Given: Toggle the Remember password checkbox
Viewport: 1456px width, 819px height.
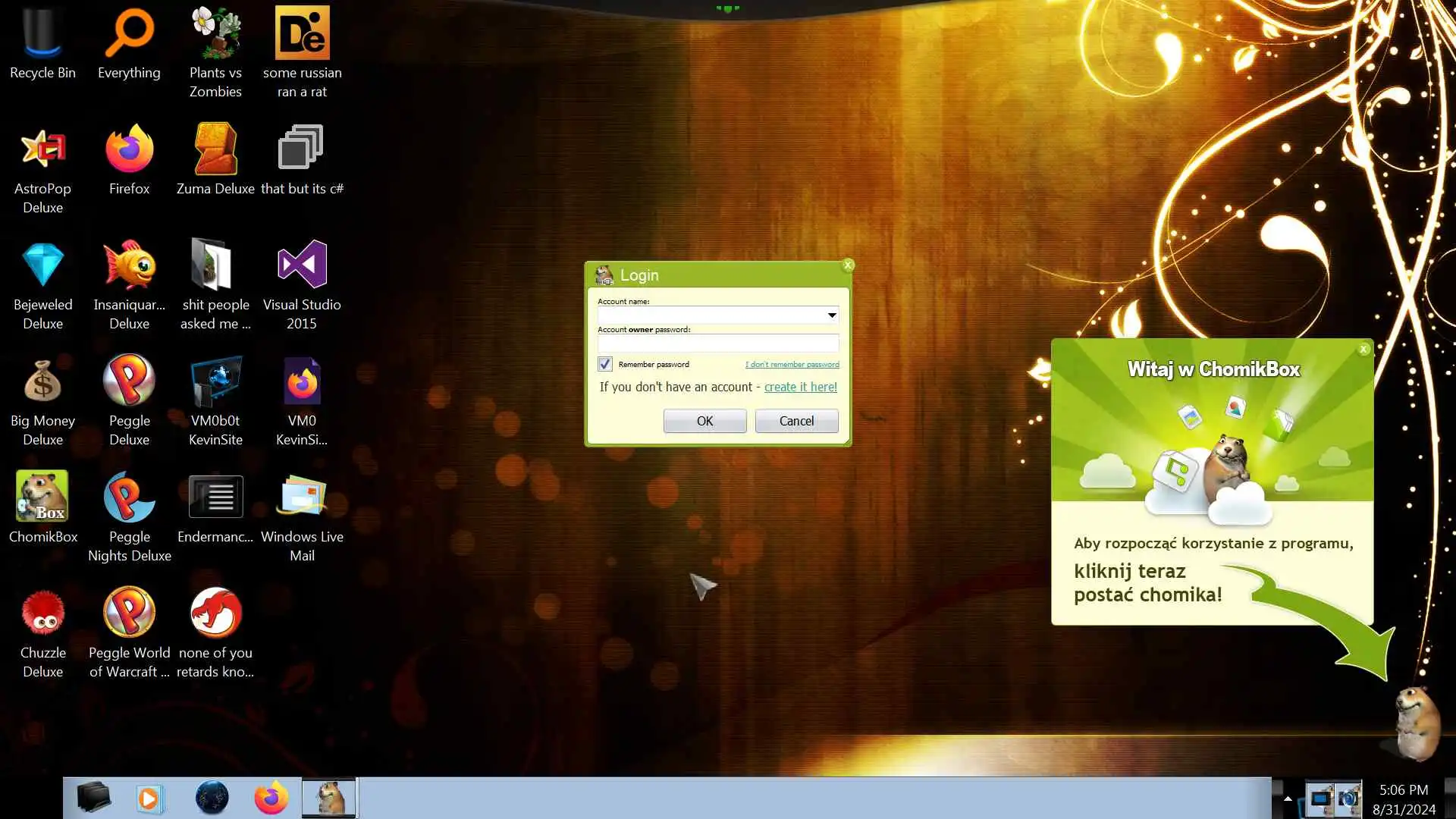Looking at the screenshot, I should pyautogui.click(x=604, y=364).
